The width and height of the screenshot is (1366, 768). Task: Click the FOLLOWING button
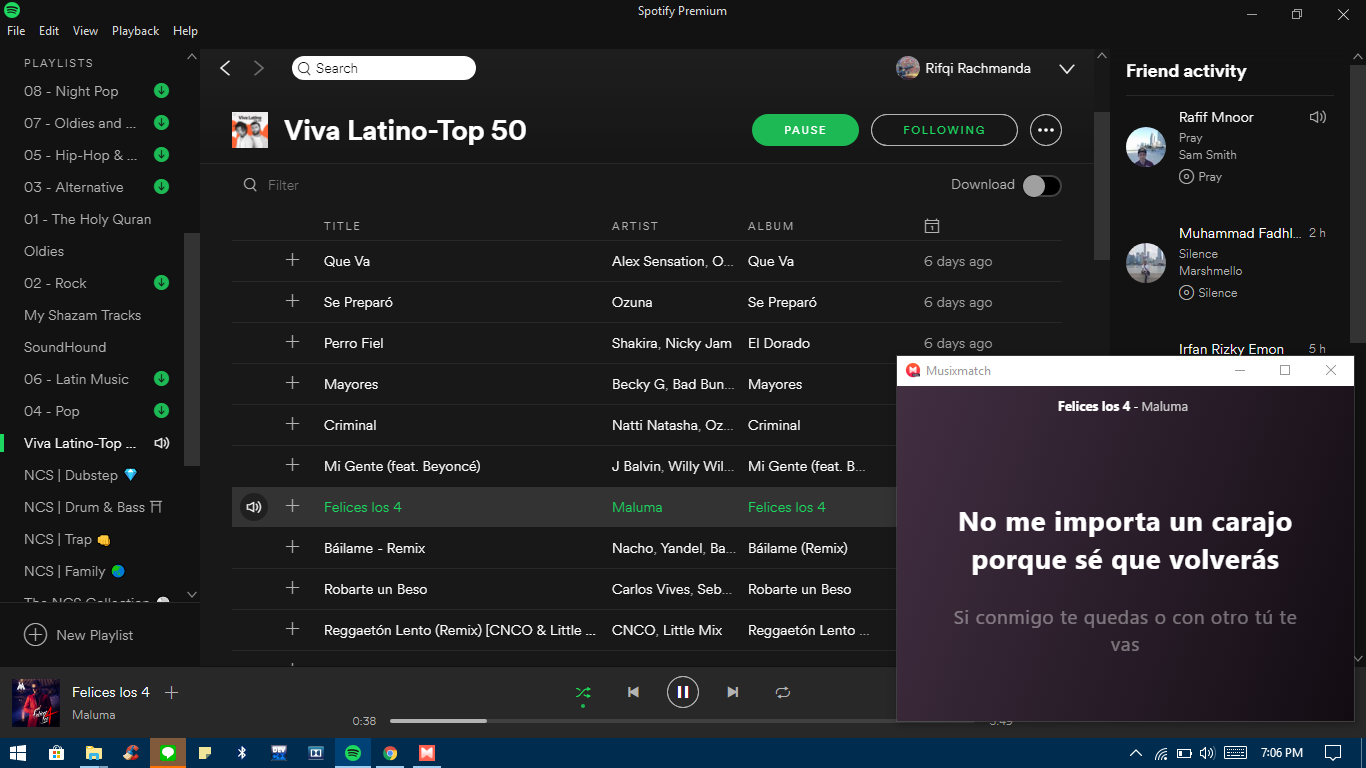[944, 130]
